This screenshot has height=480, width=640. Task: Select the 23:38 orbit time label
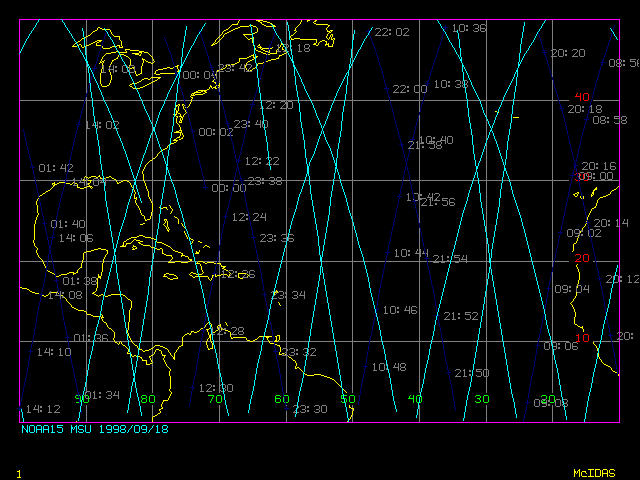[x=265, y=181]
